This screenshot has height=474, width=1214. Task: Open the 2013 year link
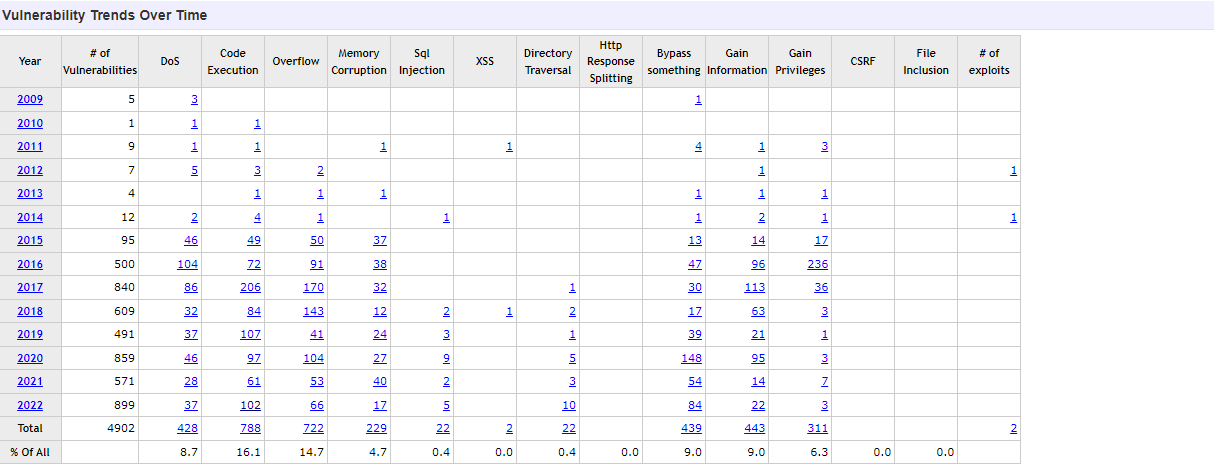[x=30, y=194]
